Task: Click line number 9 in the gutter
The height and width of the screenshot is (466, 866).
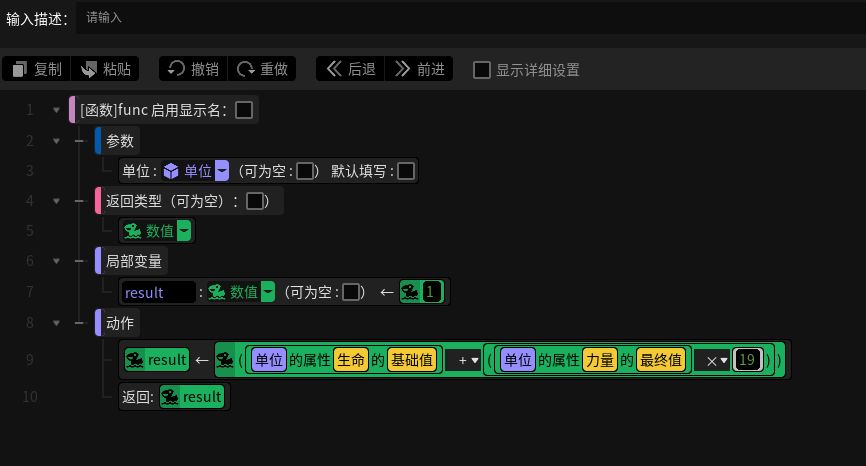Action: [30, 360]
